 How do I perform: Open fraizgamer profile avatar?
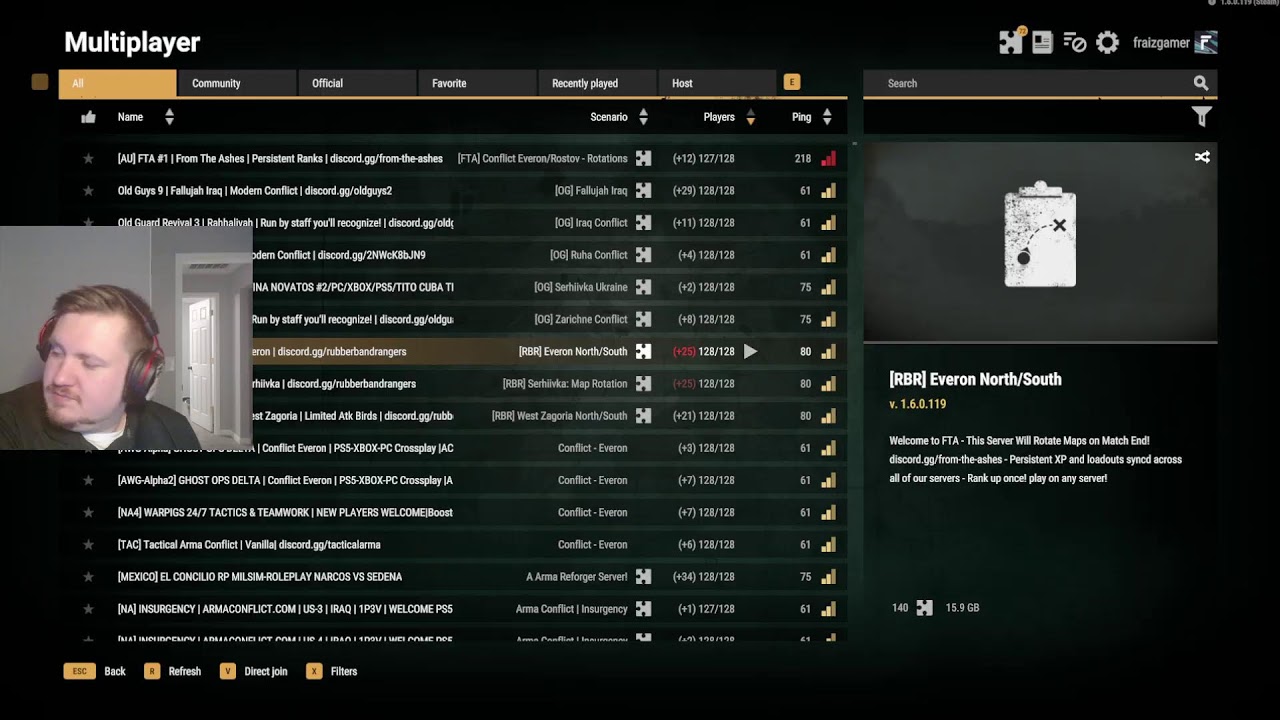coord(1206,42)
